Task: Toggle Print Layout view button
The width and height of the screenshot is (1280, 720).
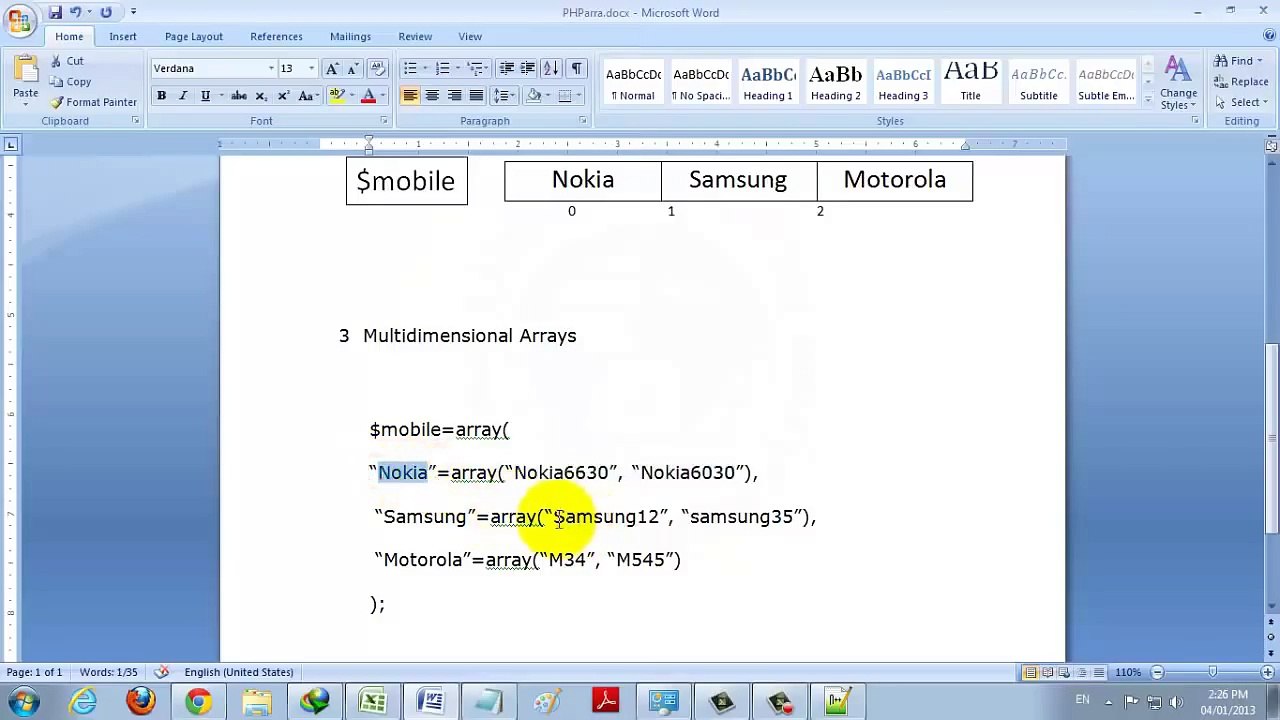Action: click(x=1030, y=672)
